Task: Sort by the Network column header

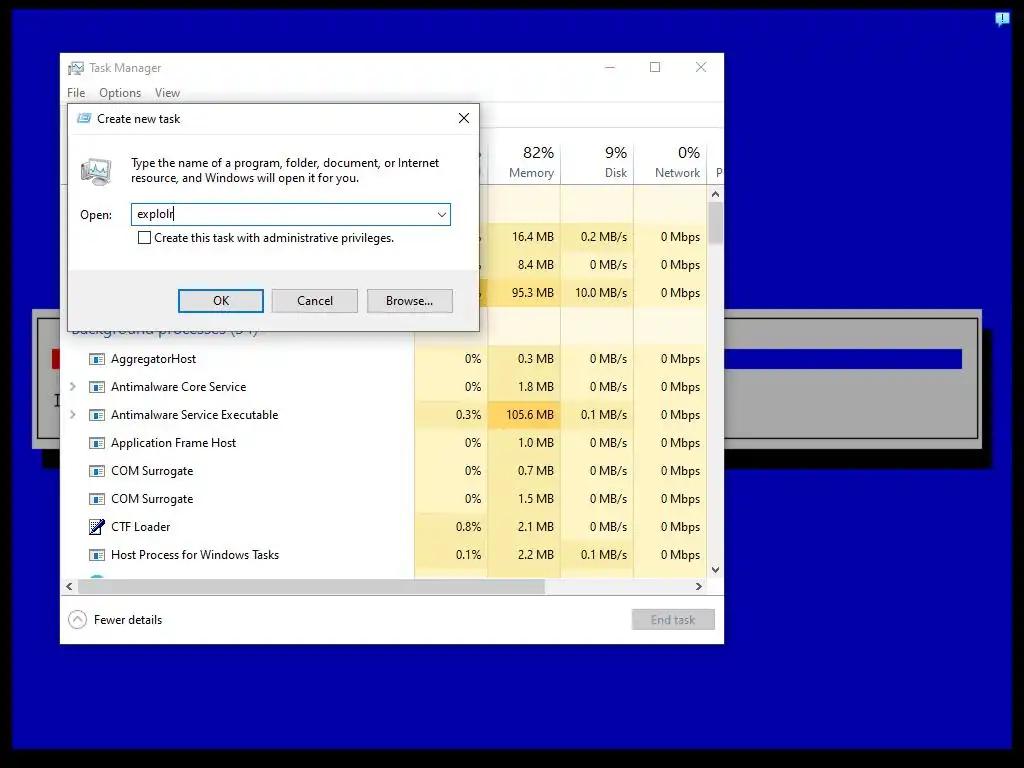Action: (671, 162)
